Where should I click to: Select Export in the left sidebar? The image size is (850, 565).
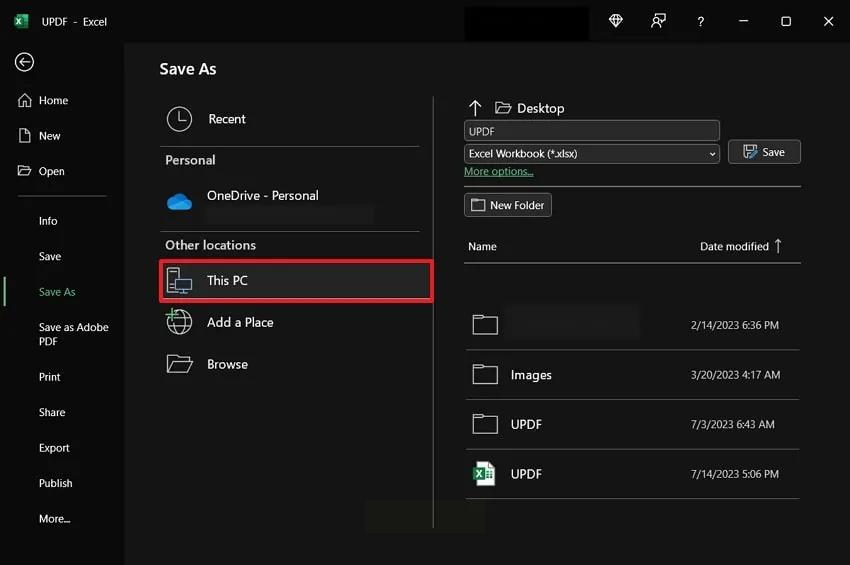click(54, 448)
